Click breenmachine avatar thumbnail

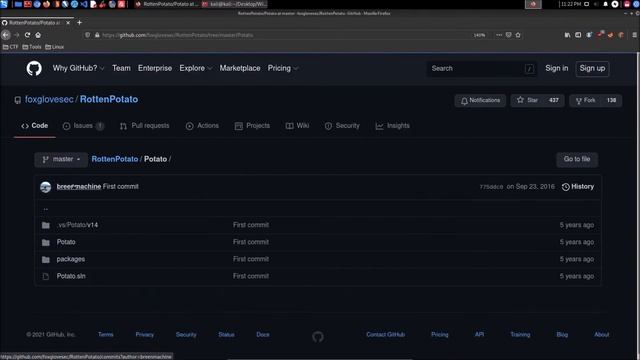pos(46,187)
